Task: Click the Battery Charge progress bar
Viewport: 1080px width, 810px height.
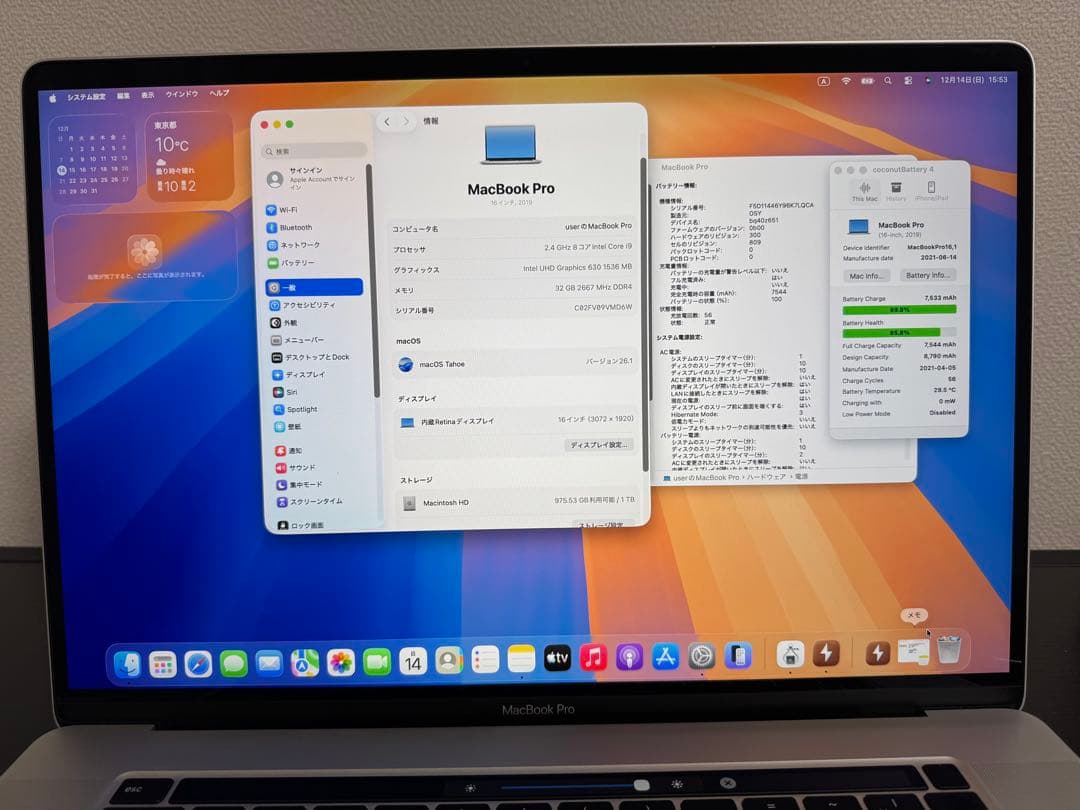Action: pyautogui.click(x=899, y=309)
